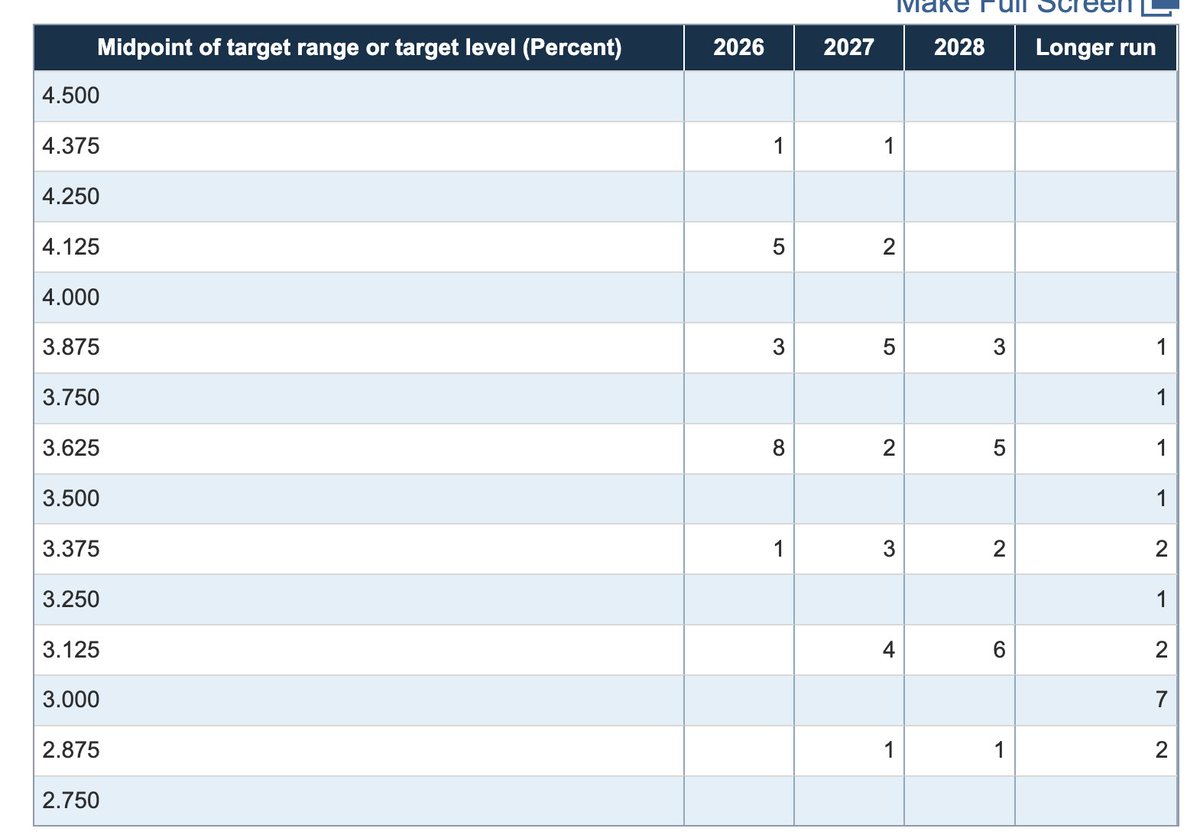
Task: Select the 4.000 row label
Action: tap(71, 297)
